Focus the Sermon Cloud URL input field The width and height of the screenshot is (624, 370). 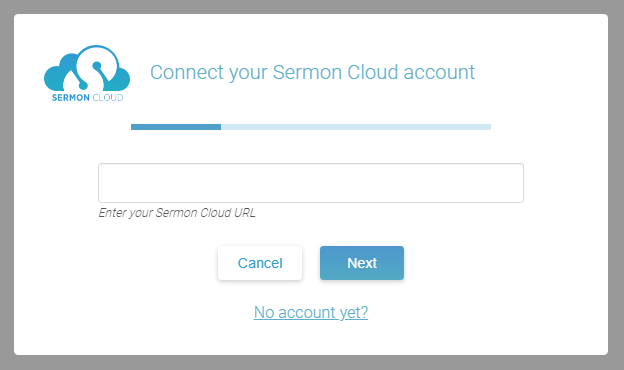(311, 183)
